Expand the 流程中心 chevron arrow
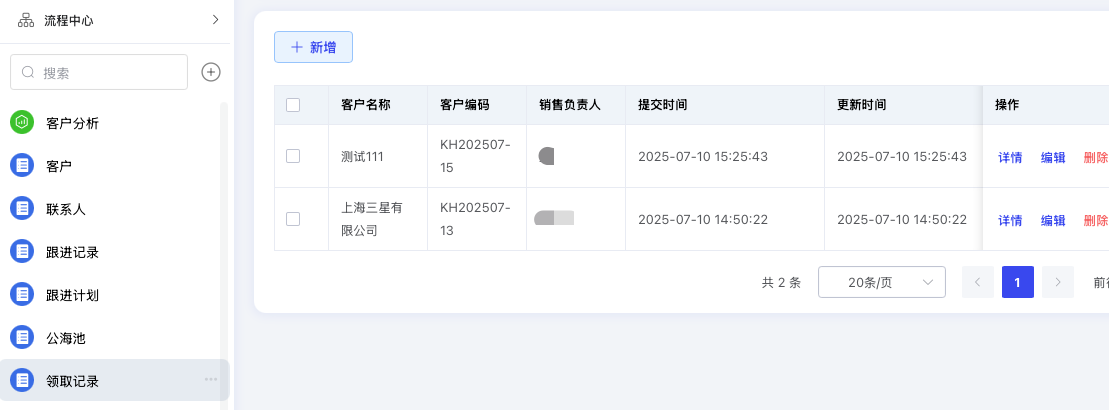1109x410 pixels. [x=216, y=20]
